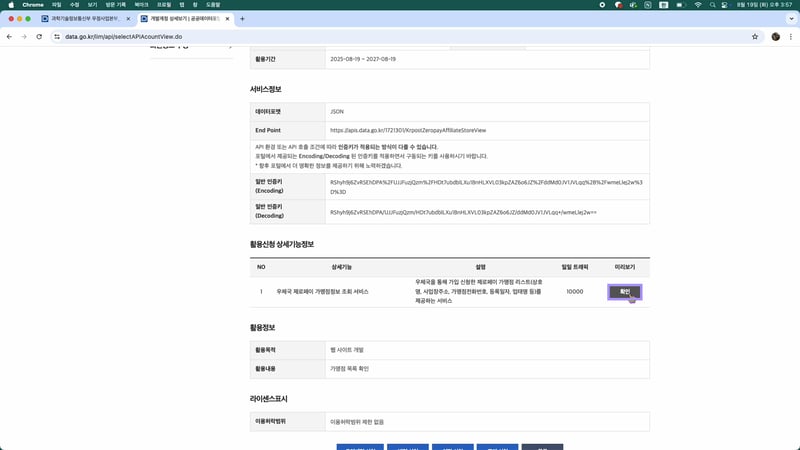Click the JSON data format value
Screen dimensions: 800x450
(337, 112)
